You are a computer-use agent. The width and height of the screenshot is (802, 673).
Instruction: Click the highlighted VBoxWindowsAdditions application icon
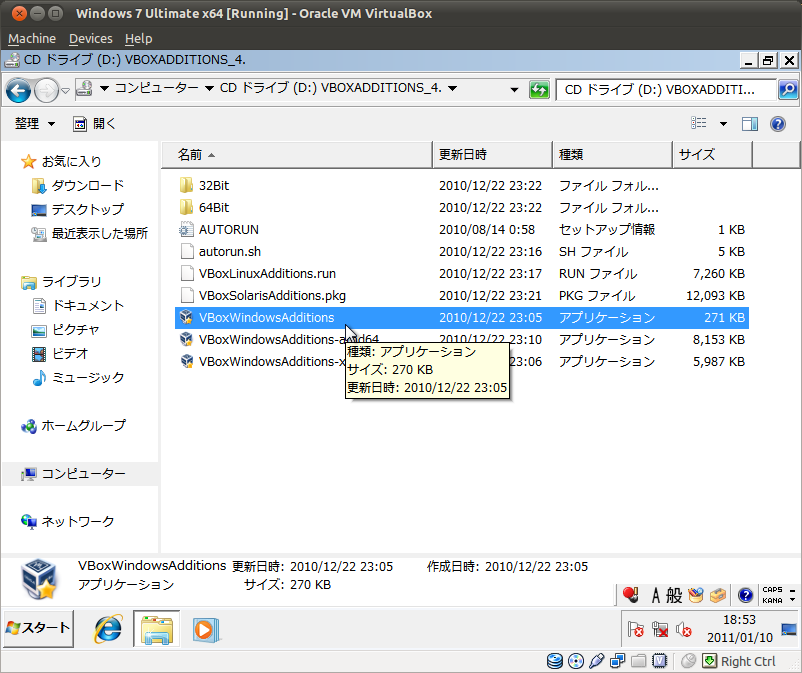pos(186,318)
